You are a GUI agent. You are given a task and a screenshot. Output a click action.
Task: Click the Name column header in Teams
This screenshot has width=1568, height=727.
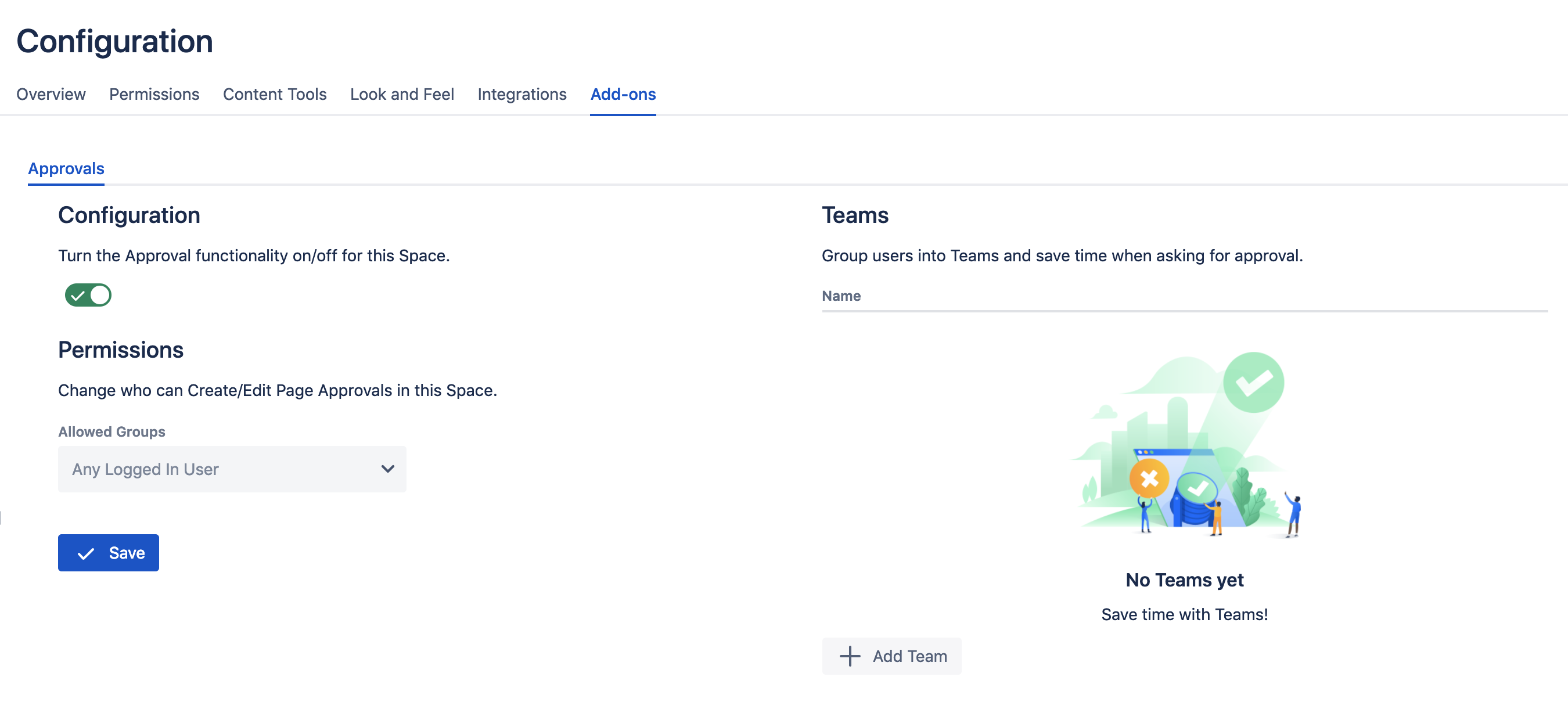click(840, 296)
